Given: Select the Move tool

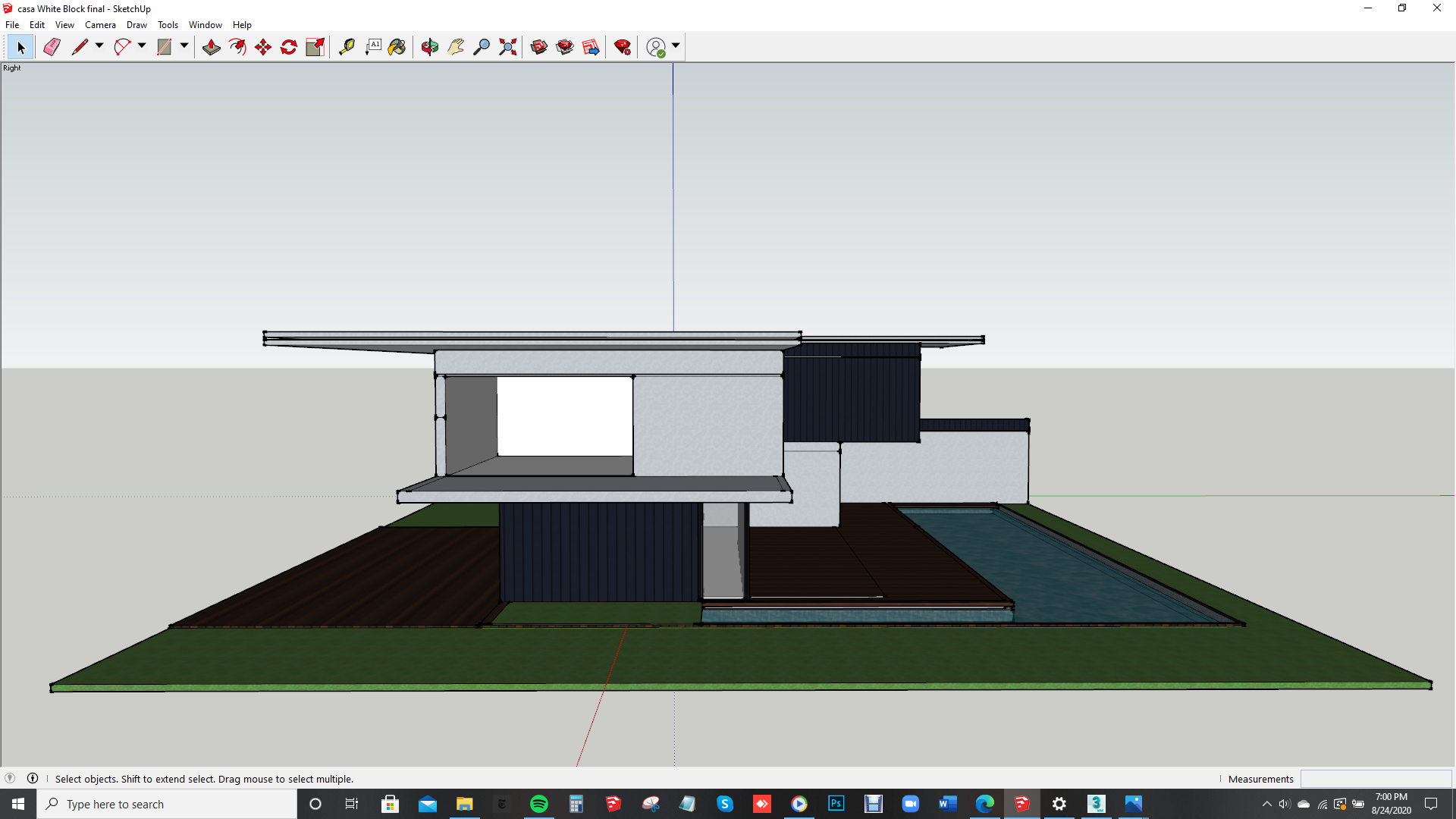Looking at the screenshot, I should 263,47.
